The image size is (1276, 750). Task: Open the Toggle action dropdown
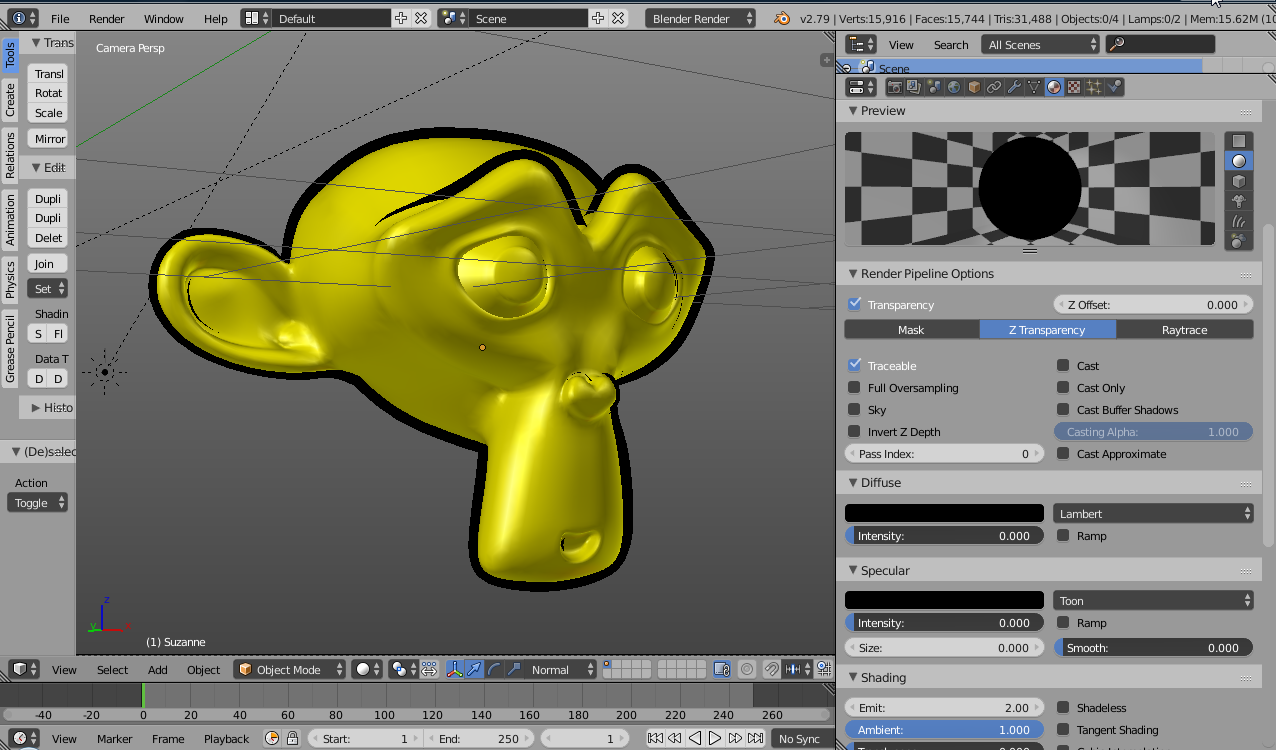tap(38, 502)
